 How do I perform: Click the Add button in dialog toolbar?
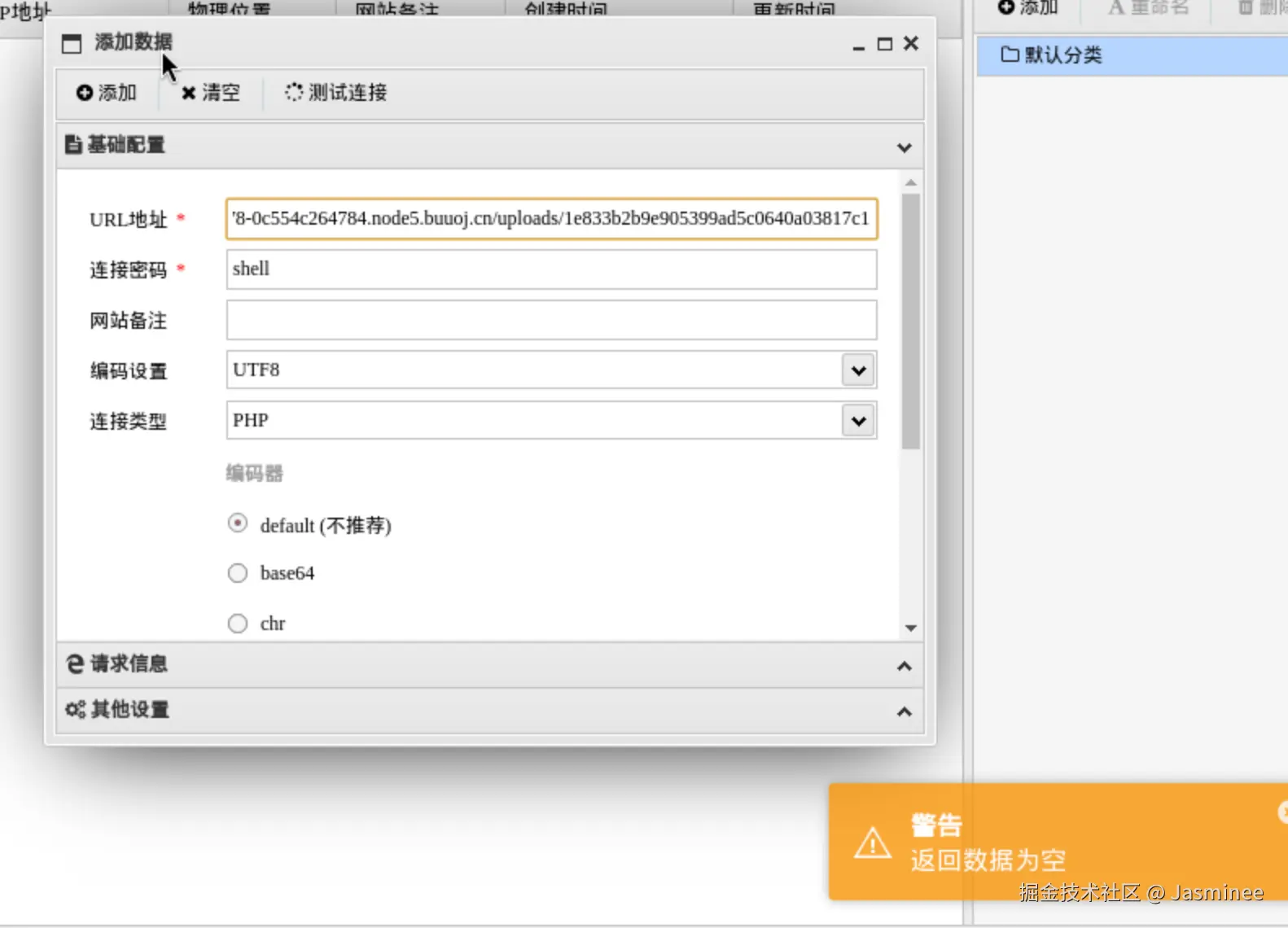(107, 93)
